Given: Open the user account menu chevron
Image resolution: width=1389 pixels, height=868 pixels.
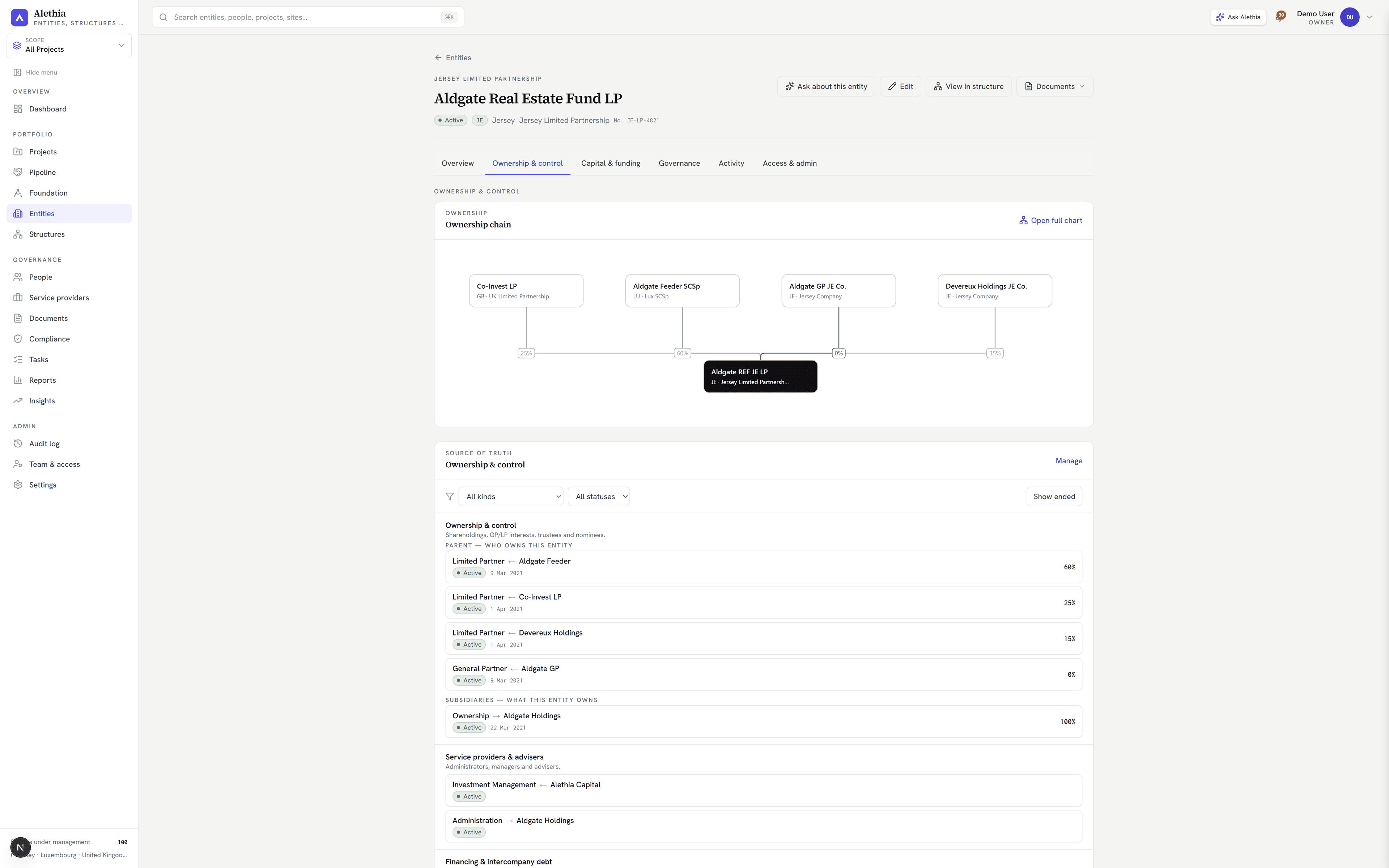Looking at the screenshot, I should click(x=1369, y=17).
